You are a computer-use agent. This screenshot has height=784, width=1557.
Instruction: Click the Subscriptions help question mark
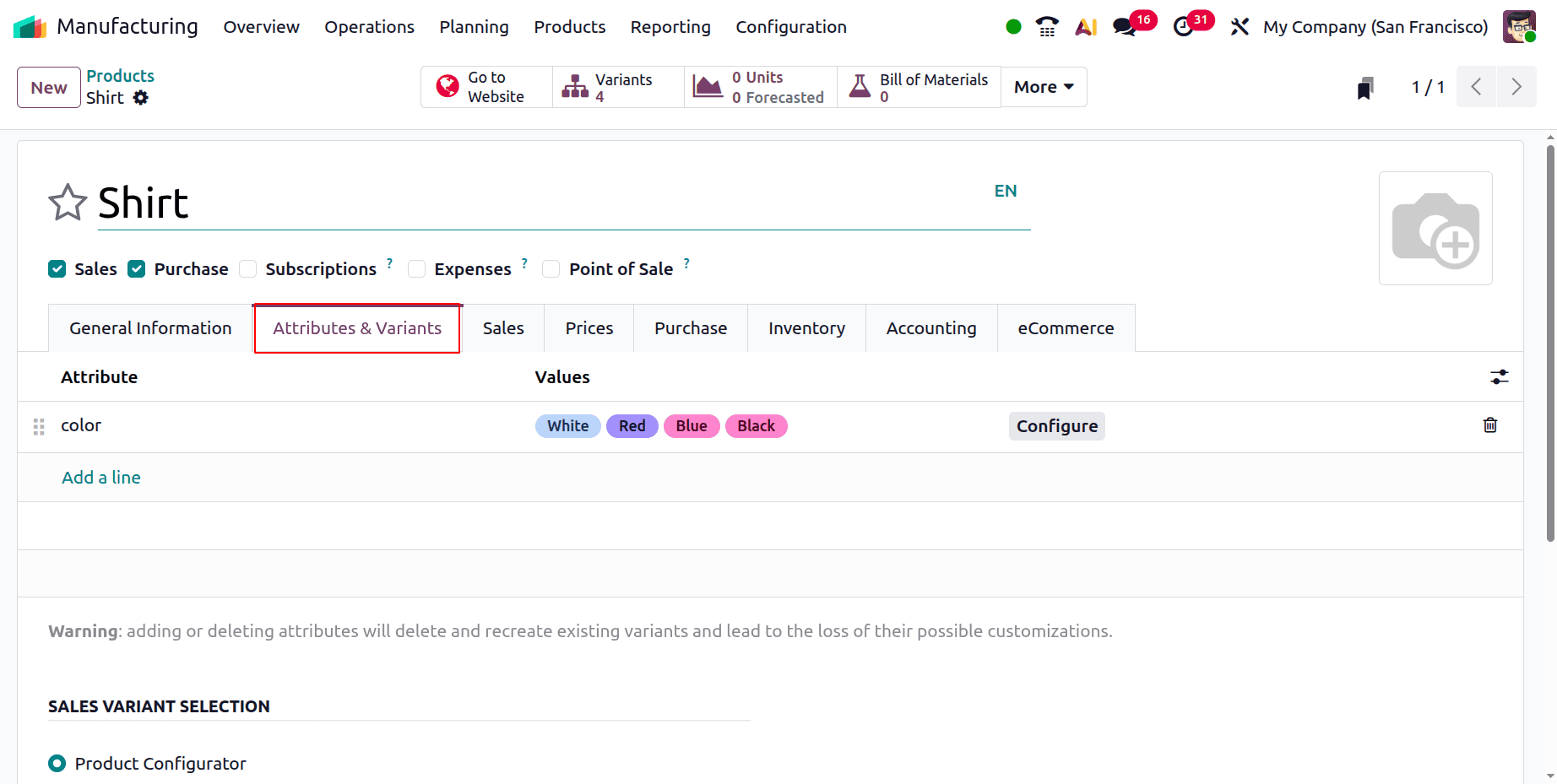389,263
